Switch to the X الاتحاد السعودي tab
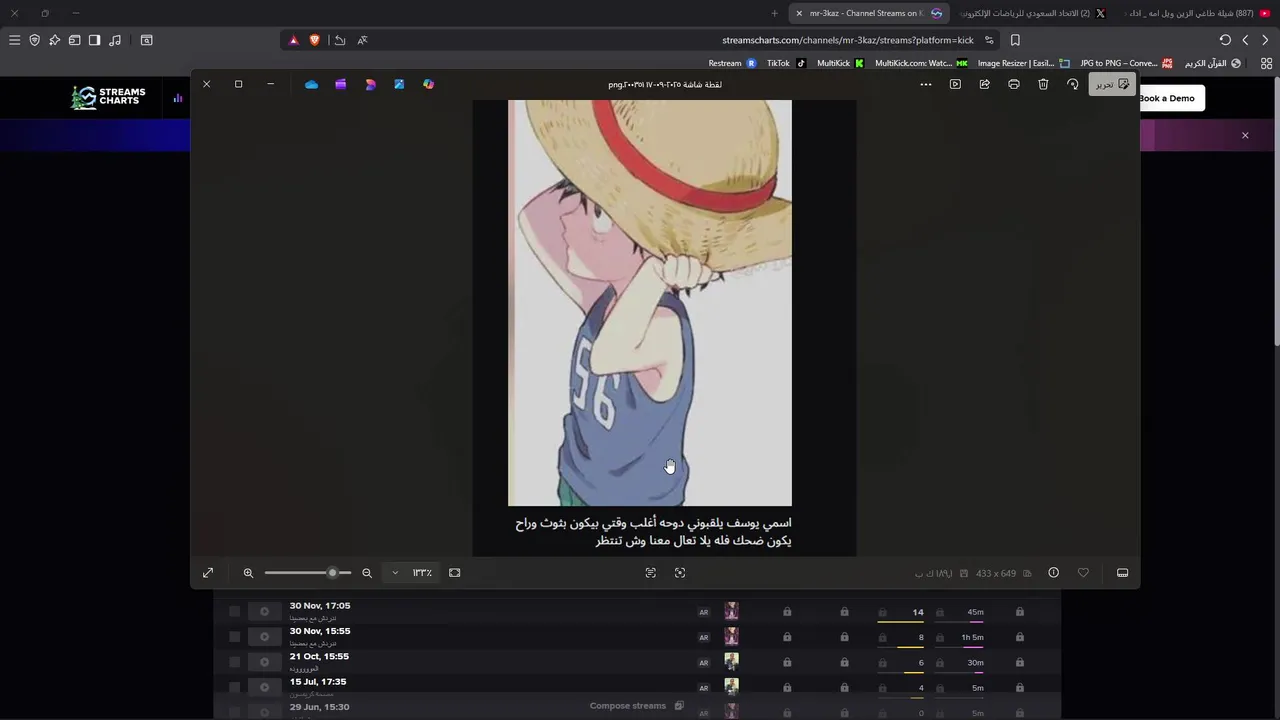Viewport: 1280px width, 720px height. (x=1032, y=13)
